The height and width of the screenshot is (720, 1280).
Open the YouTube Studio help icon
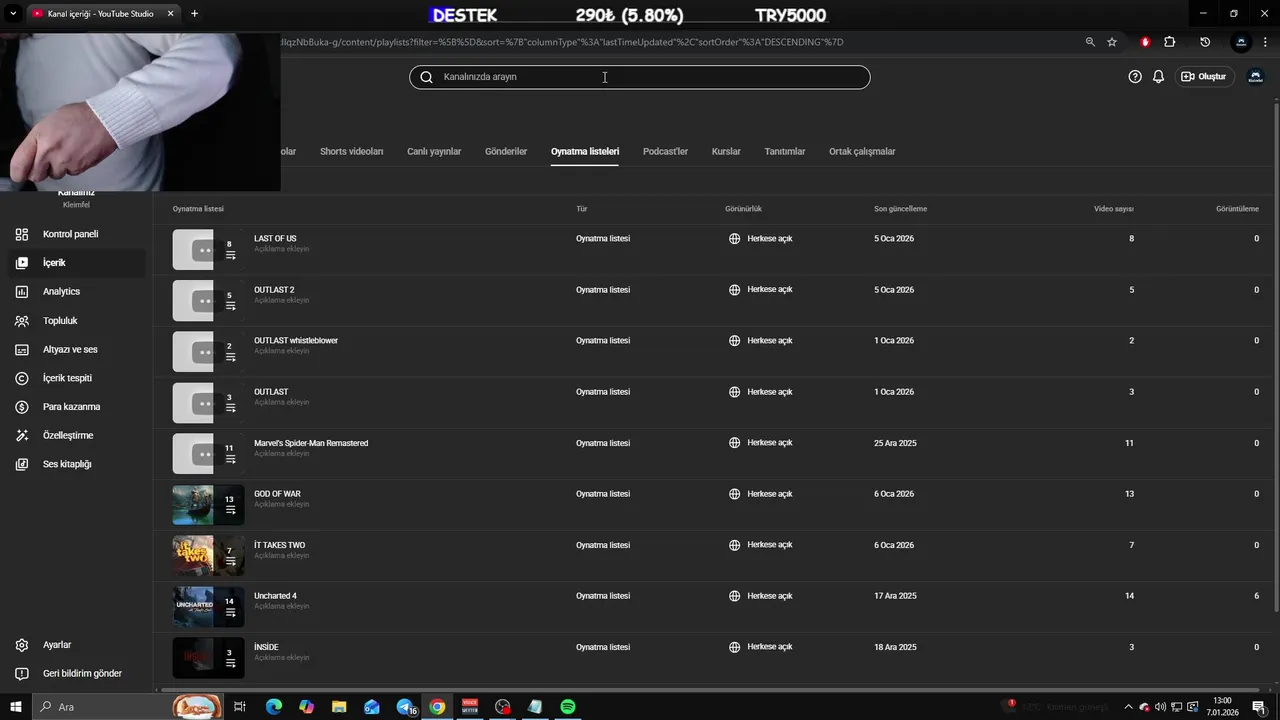point(1135,77)
